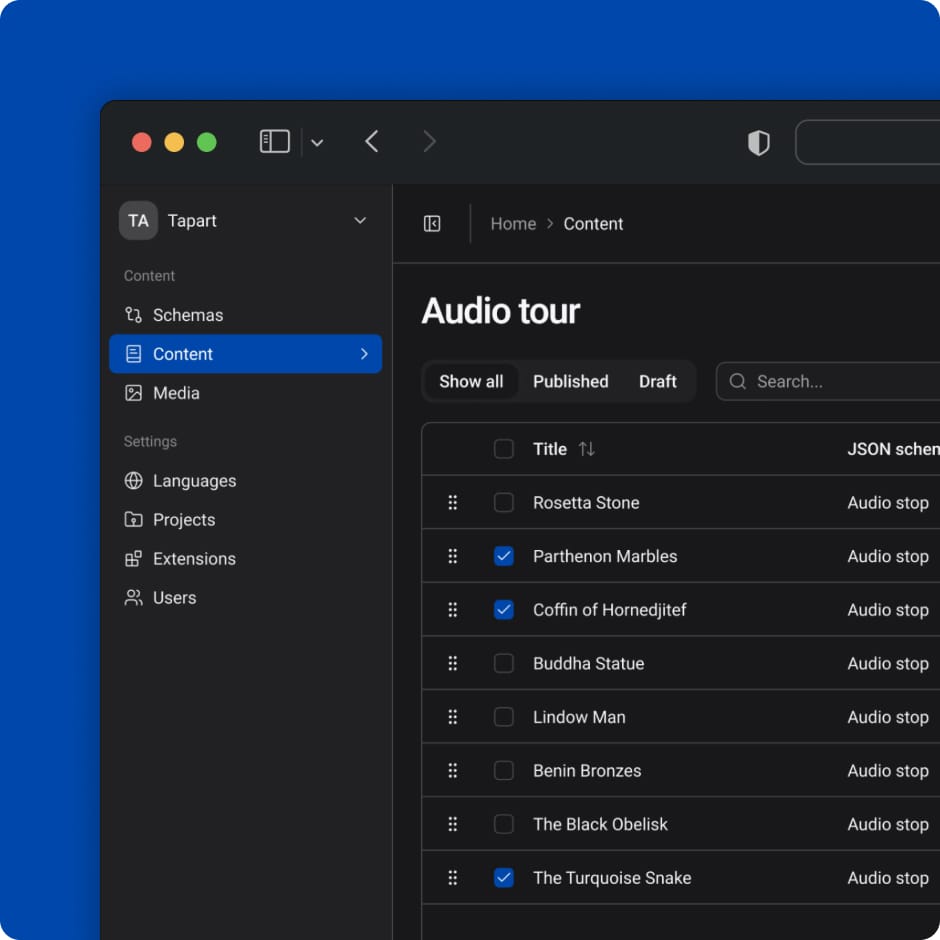Click Parthenon Marbles drag handle
Screen dimensions: 940x940
pos(453,556)
